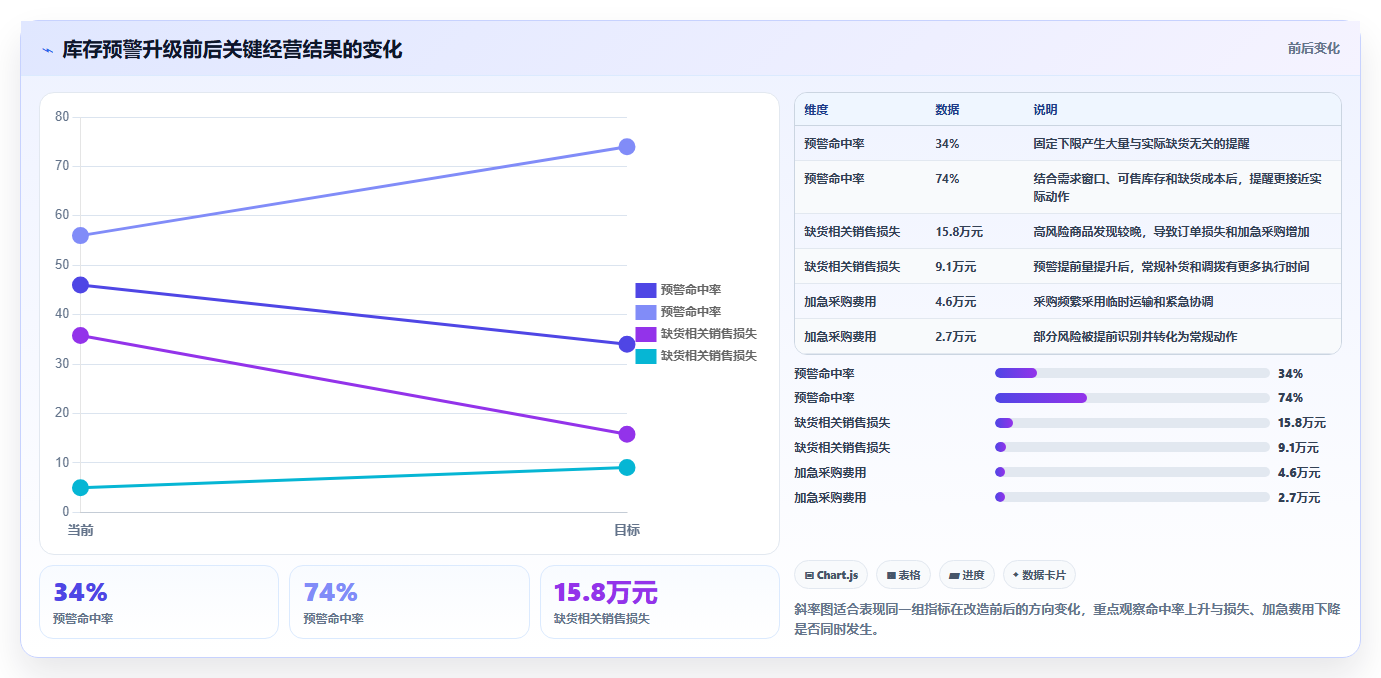Click the 9.1万元 progress bar
The height and width of the screenshot is (678, 1381).
[1132, 447]
